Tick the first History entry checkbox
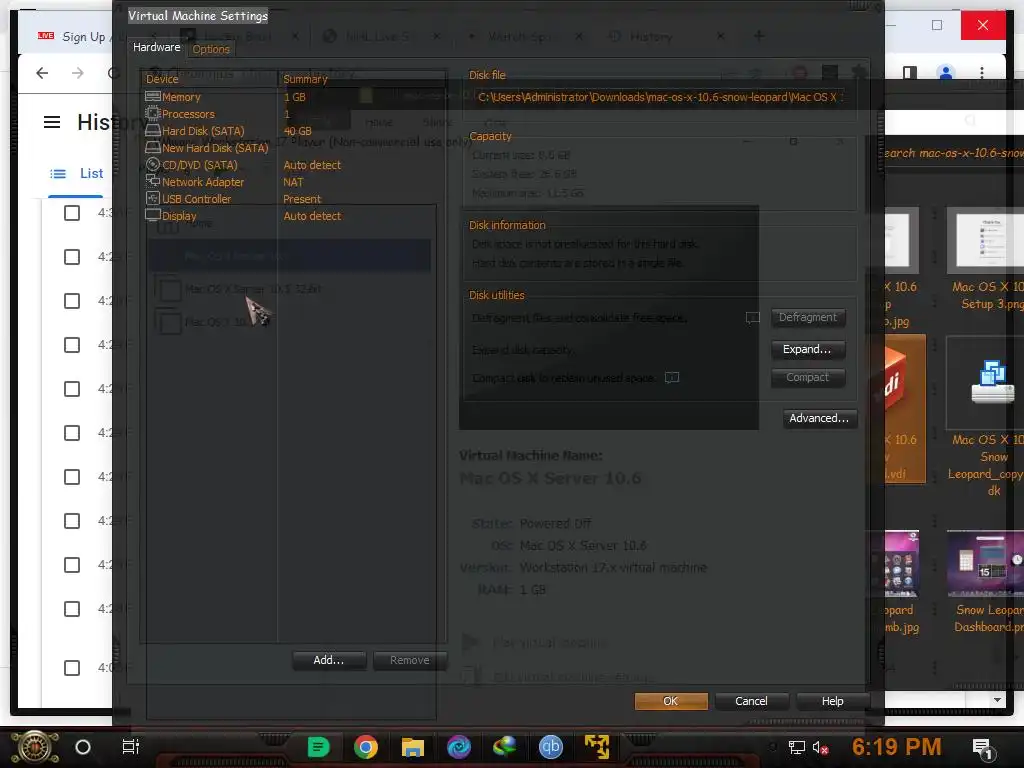Screen dimensions: 1024x768 pyautogui.click(x=72, y=213)
